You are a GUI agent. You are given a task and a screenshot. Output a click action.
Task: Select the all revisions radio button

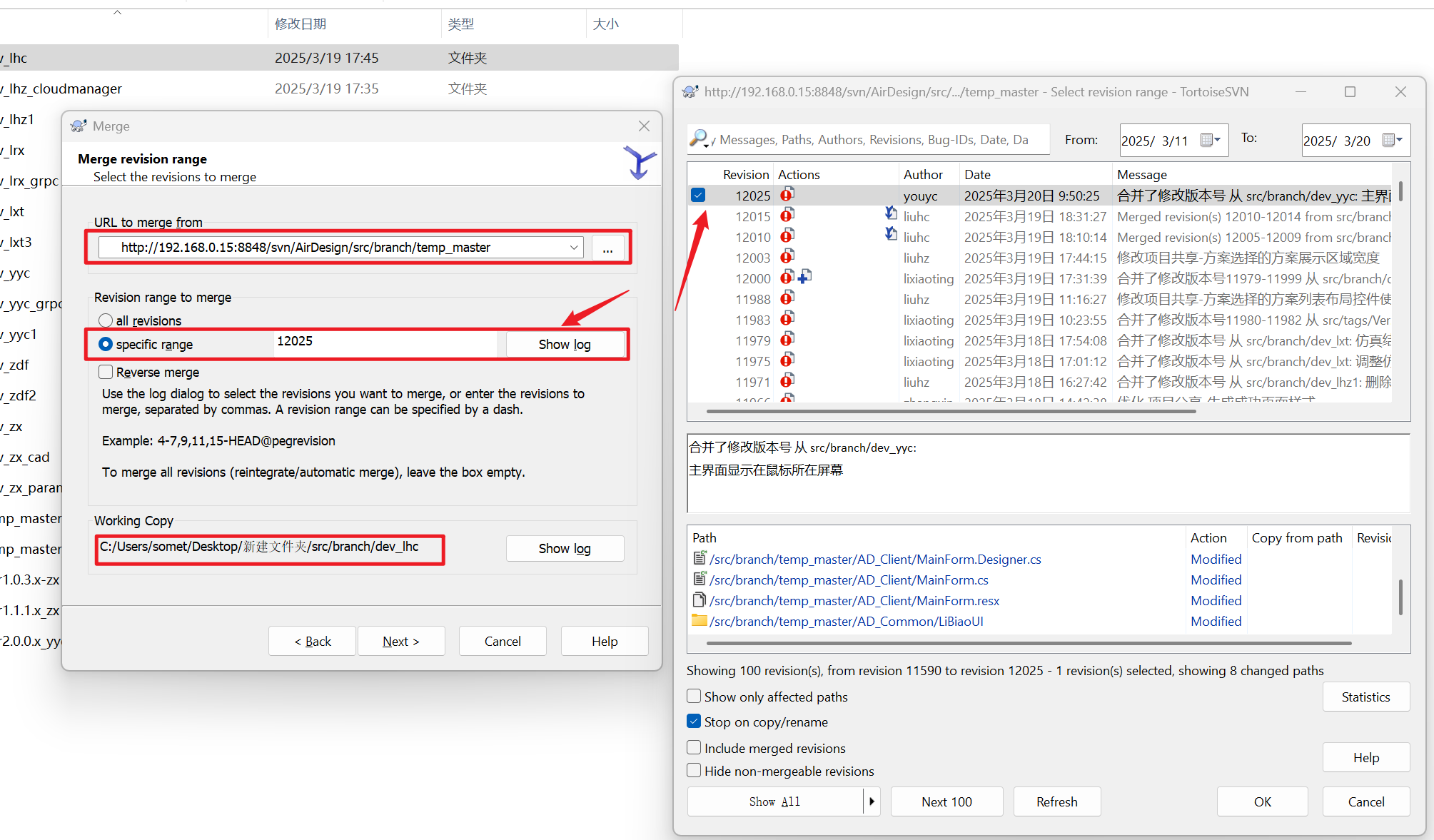[x=106, y=320]
